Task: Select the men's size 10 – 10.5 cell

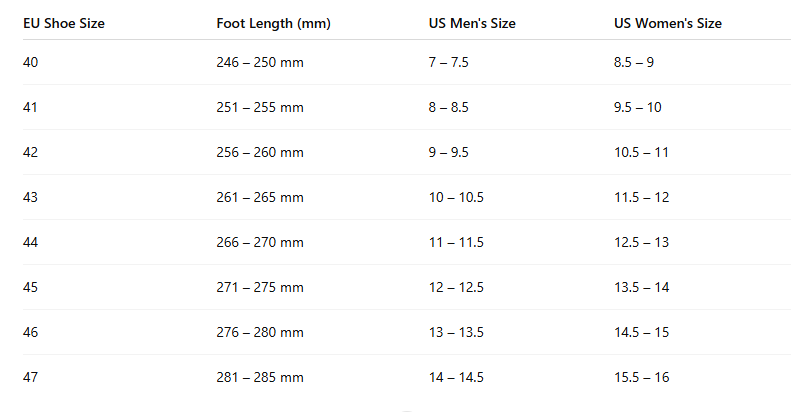Action: point(456,197)
